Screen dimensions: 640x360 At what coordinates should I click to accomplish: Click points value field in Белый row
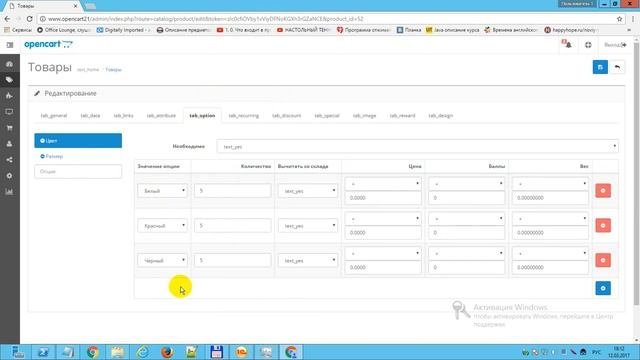(x=467, y=198)
